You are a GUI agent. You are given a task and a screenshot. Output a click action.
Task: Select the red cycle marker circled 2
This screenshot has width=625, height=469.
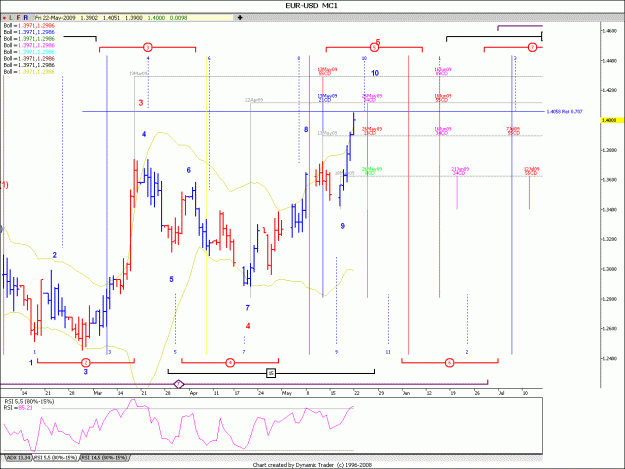coord(85,362)
